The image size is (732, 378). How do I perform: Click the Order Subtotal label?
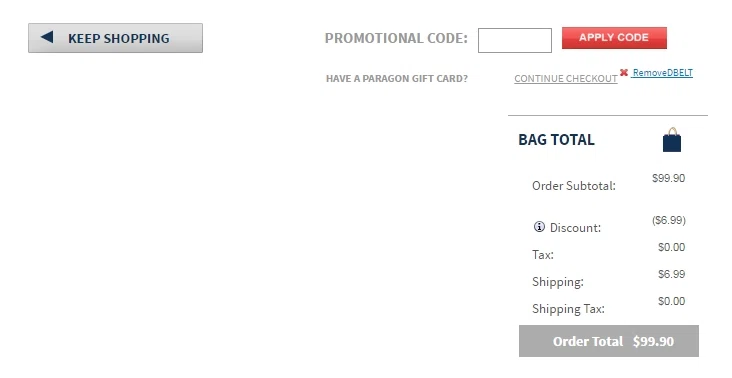click(x=574, y=186)
